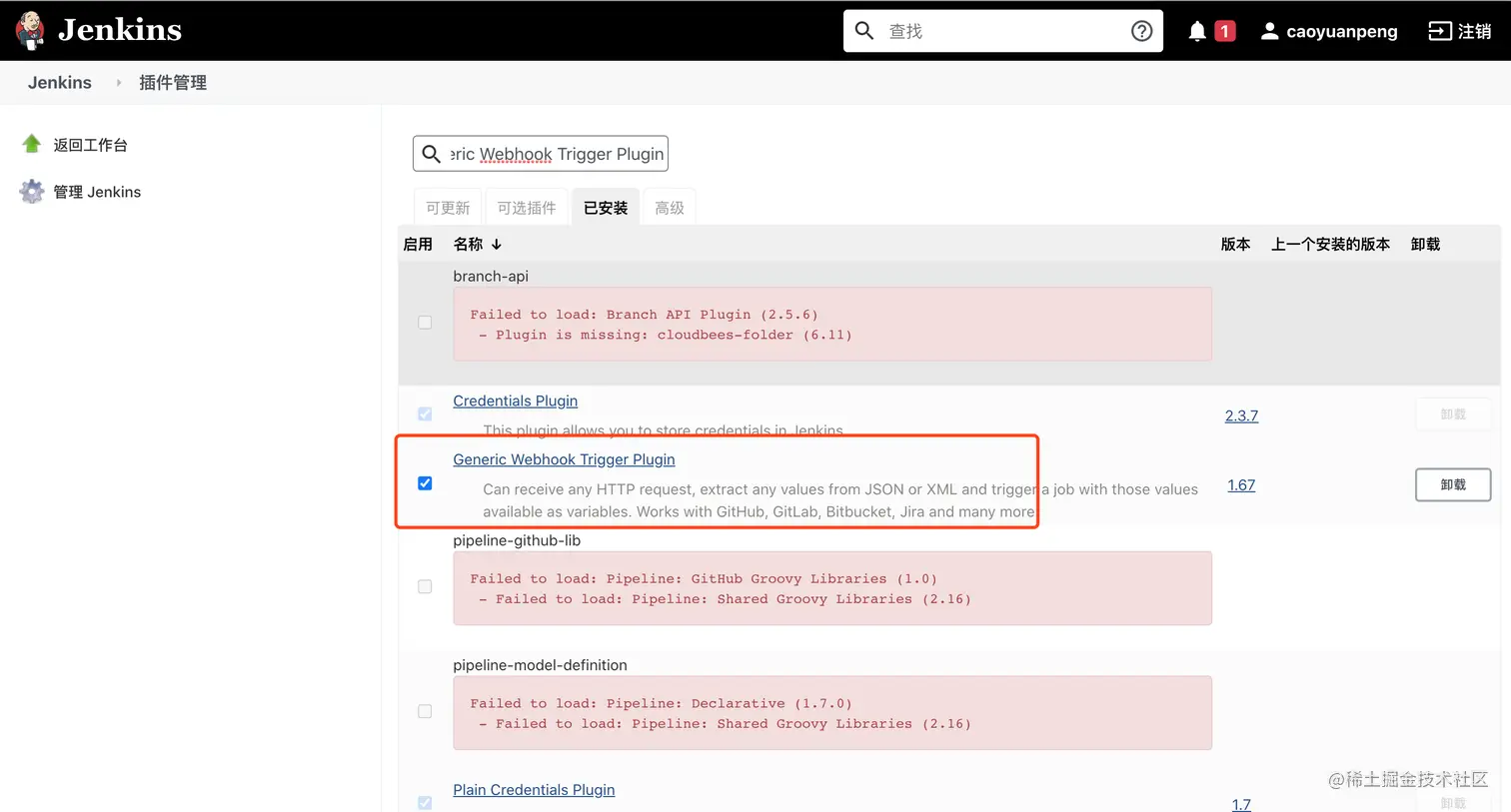The image size is (1511, 812).
Task: Click the green up arrow 返回工作台 icon
Action: pyautogui.click(x=32, y=144)
